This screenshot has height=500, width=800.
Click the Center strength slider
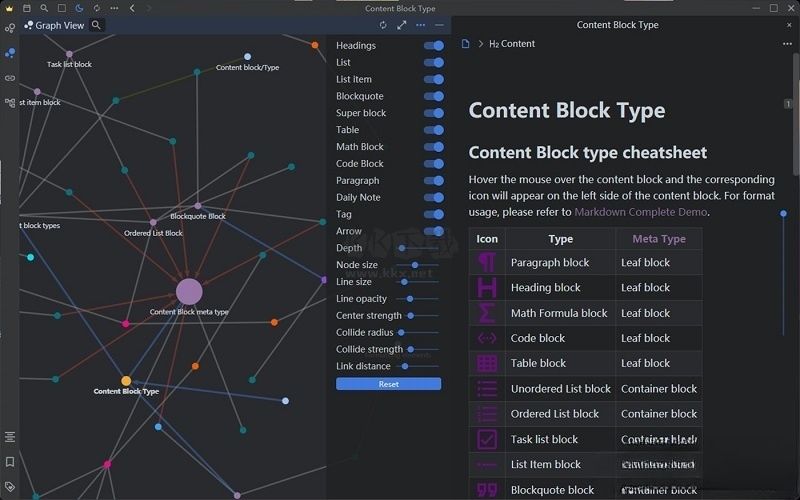point(422,315)
